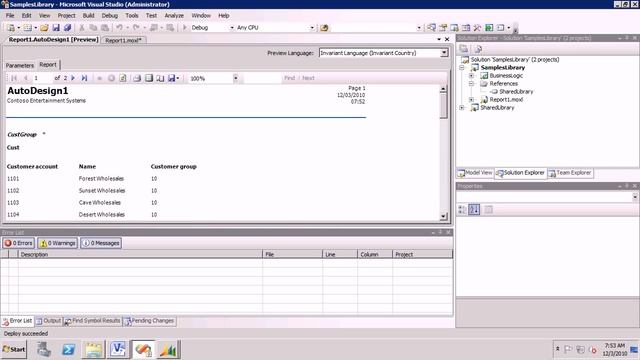Expand the BusinessLogic node
Viewport: 640px width, 360px height.
(471, 76)
